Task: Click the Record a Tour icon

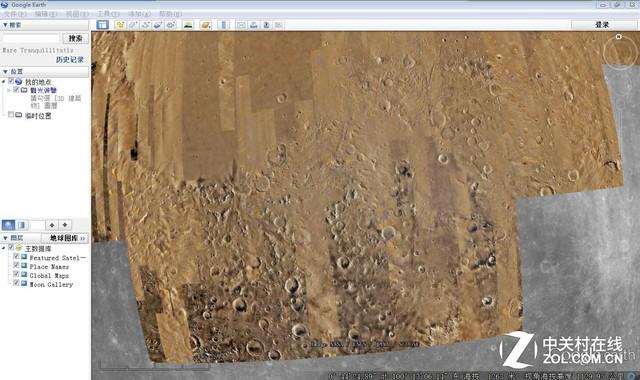Action: coord(171,25)
